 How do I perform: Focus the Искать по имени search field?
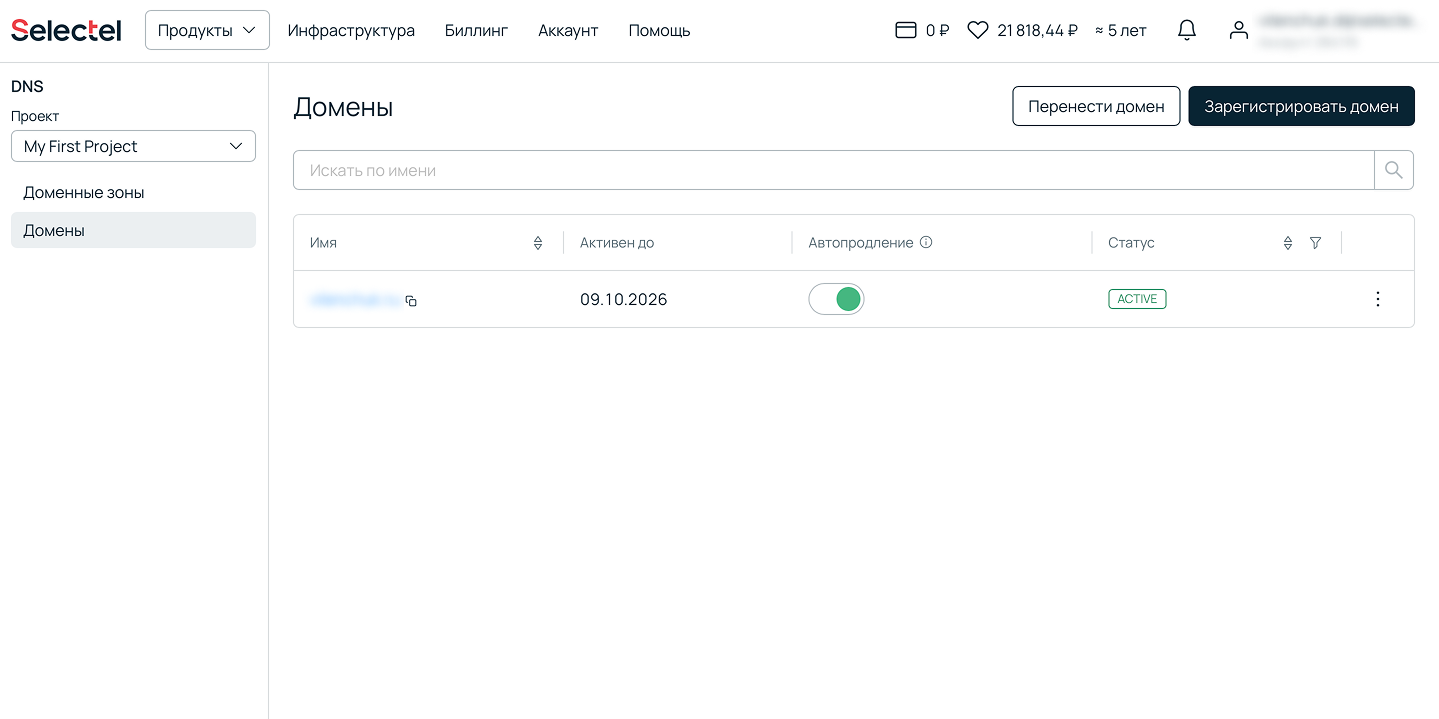click(x=832, y=170)
